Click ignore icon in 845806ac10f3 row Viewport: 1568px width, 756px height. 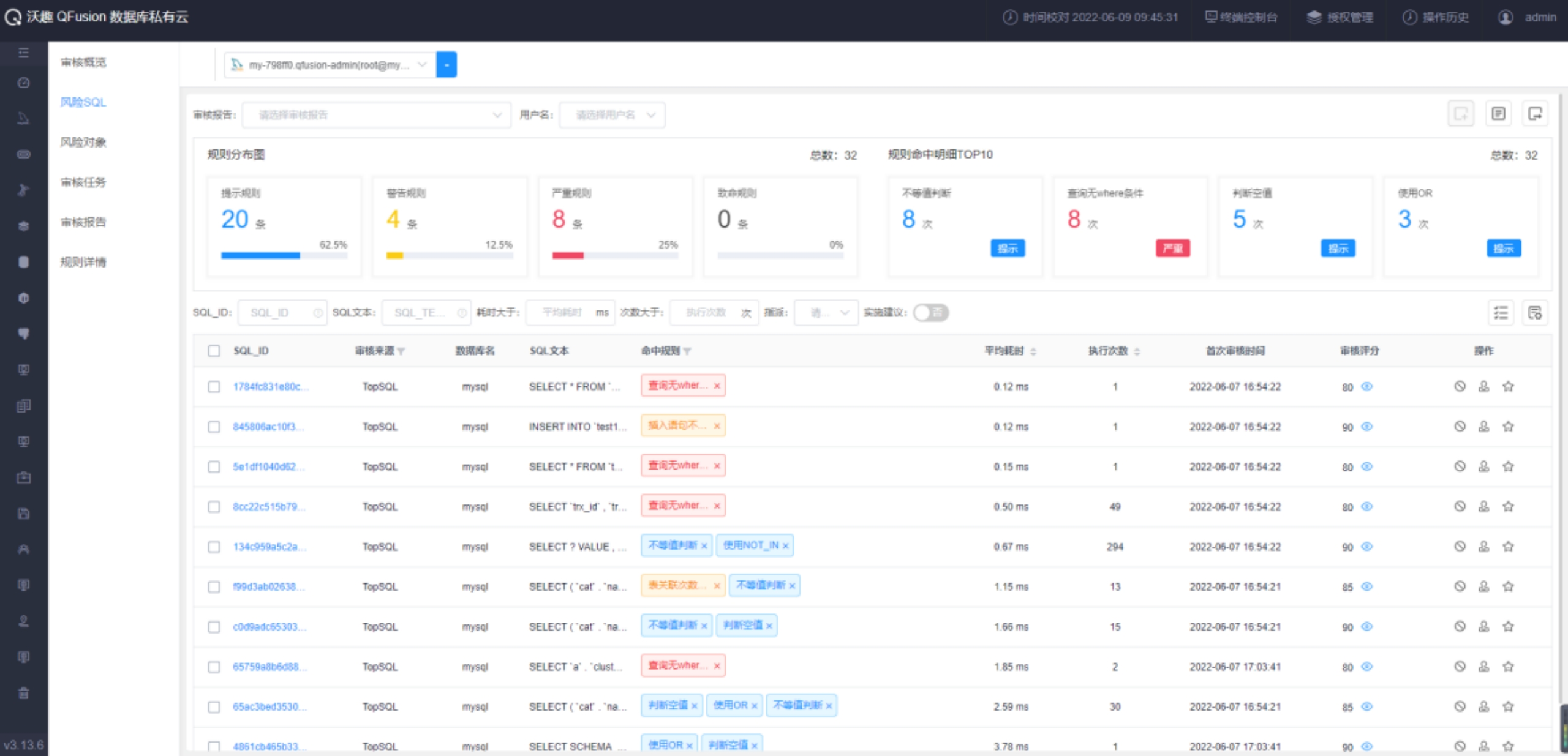click(x=1460, y=426)
